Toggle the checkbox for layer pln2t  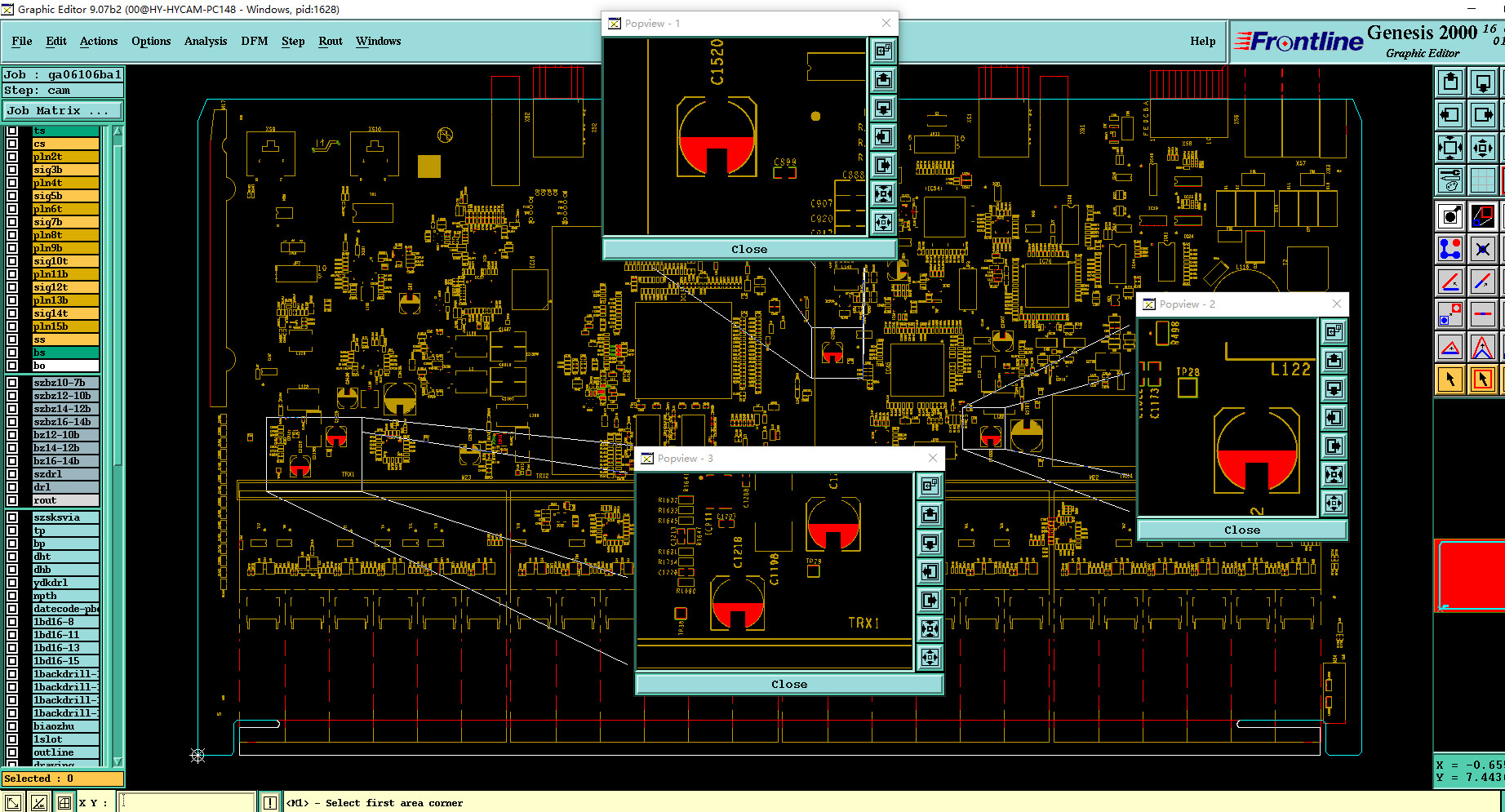(x=12, y=157)
